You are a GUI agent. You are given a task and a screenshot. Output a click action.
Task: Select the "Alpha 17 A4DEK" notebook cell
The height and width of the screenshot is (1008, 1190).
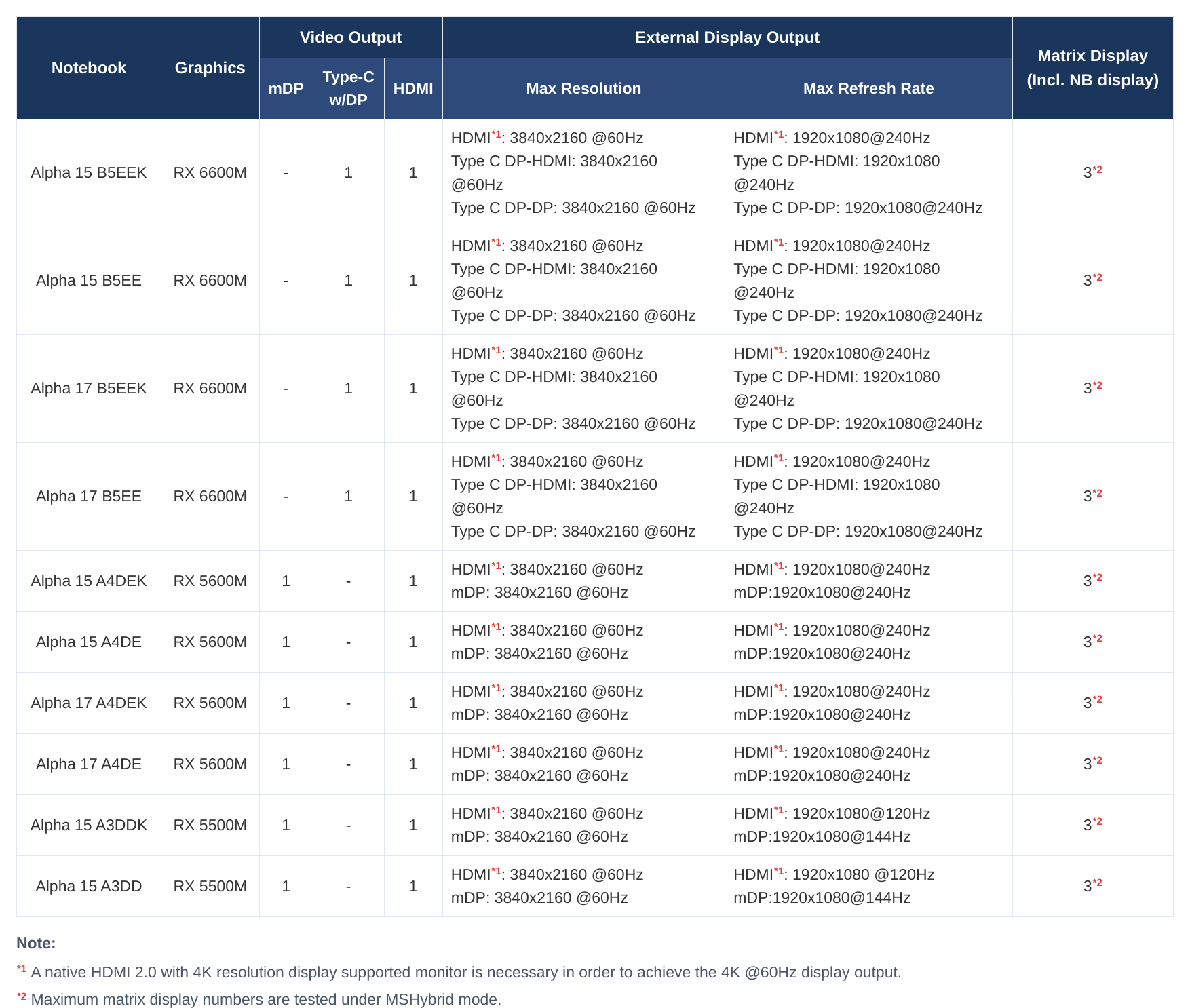point(89,703)
